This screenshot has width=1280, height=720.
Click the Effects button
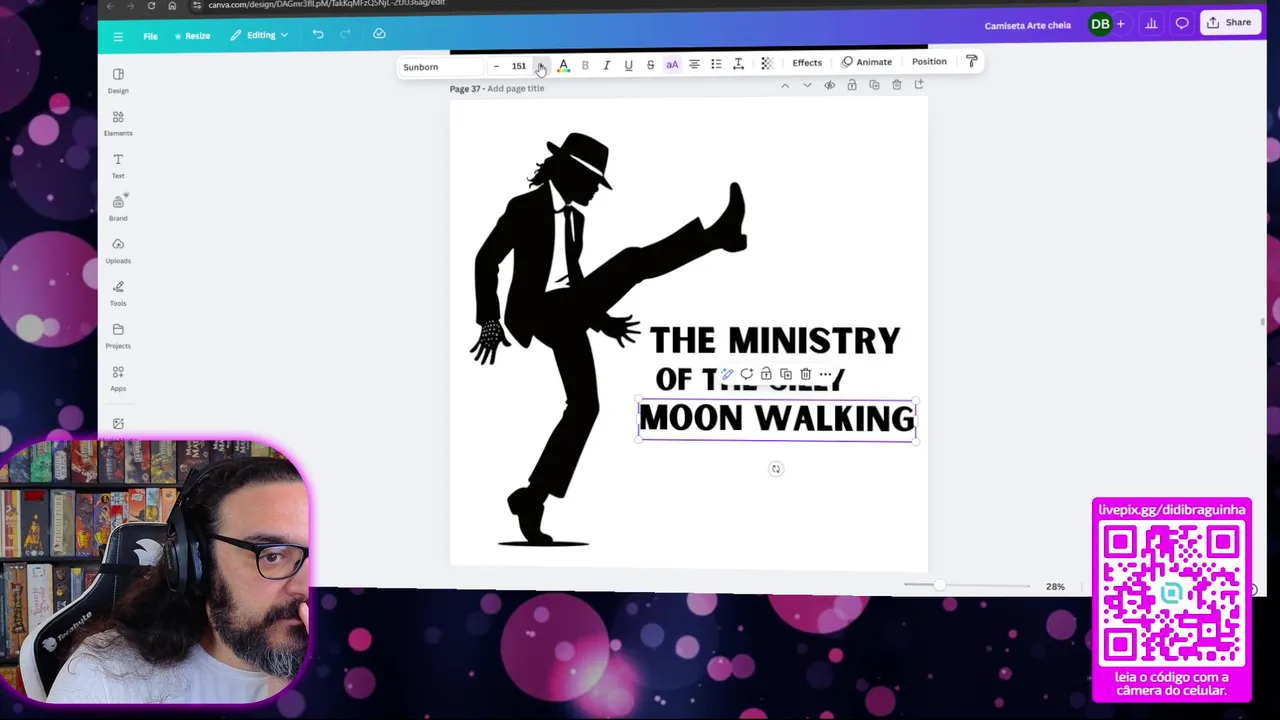coord(807,62)
